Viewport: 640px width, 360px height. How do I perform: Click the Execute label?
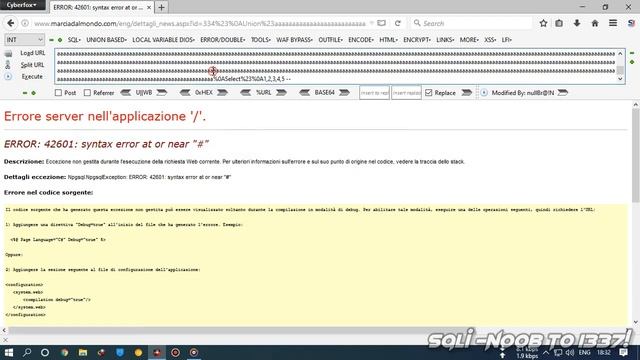pyautogui.click(x=32, y=76)
